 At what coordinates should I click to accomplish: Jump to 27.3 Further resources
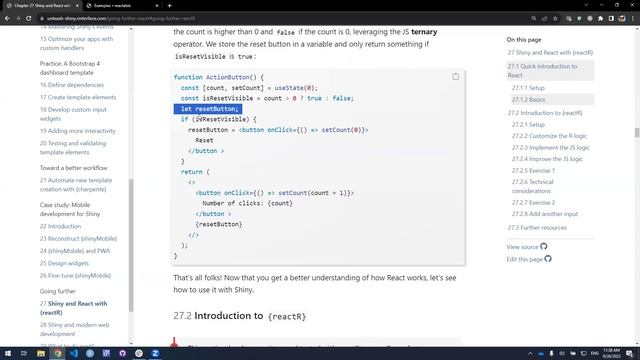pyautogui.click(x=537, y=227)
